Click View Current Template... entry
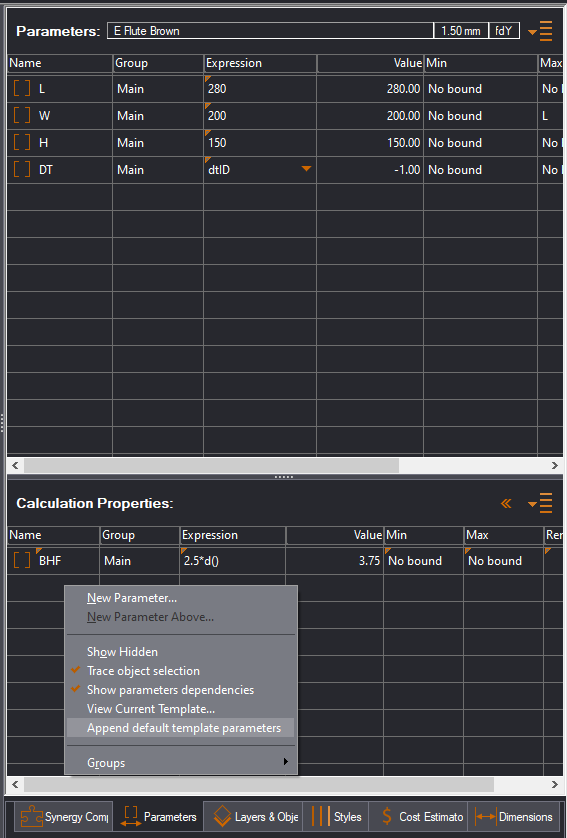 click(151, 709)
